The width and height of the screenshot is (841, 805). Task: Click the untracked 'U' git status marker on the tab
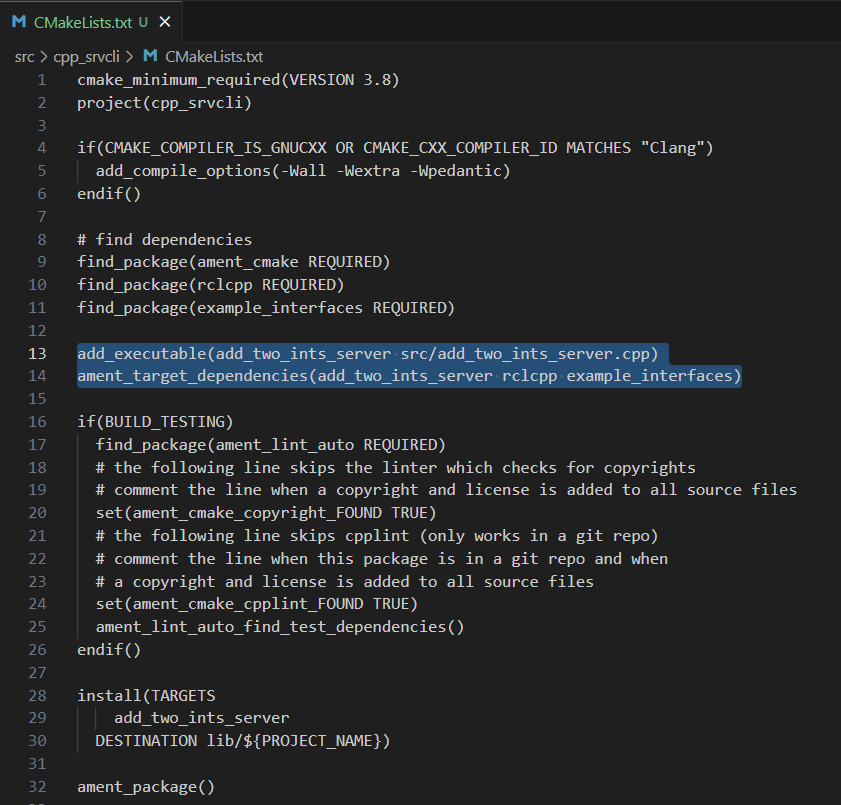(143, 22)
